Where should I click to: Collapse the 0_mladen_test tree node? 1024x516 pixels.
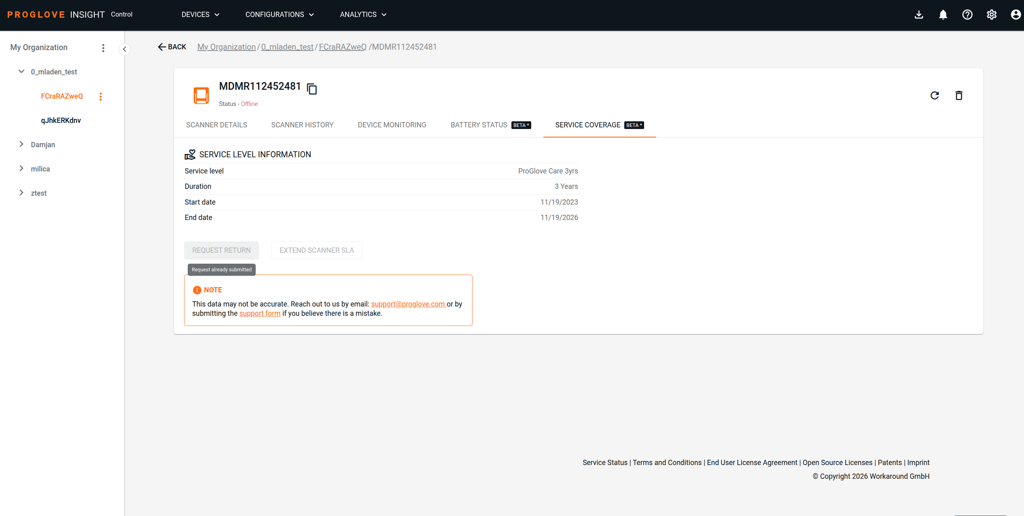tap(21, 72)
